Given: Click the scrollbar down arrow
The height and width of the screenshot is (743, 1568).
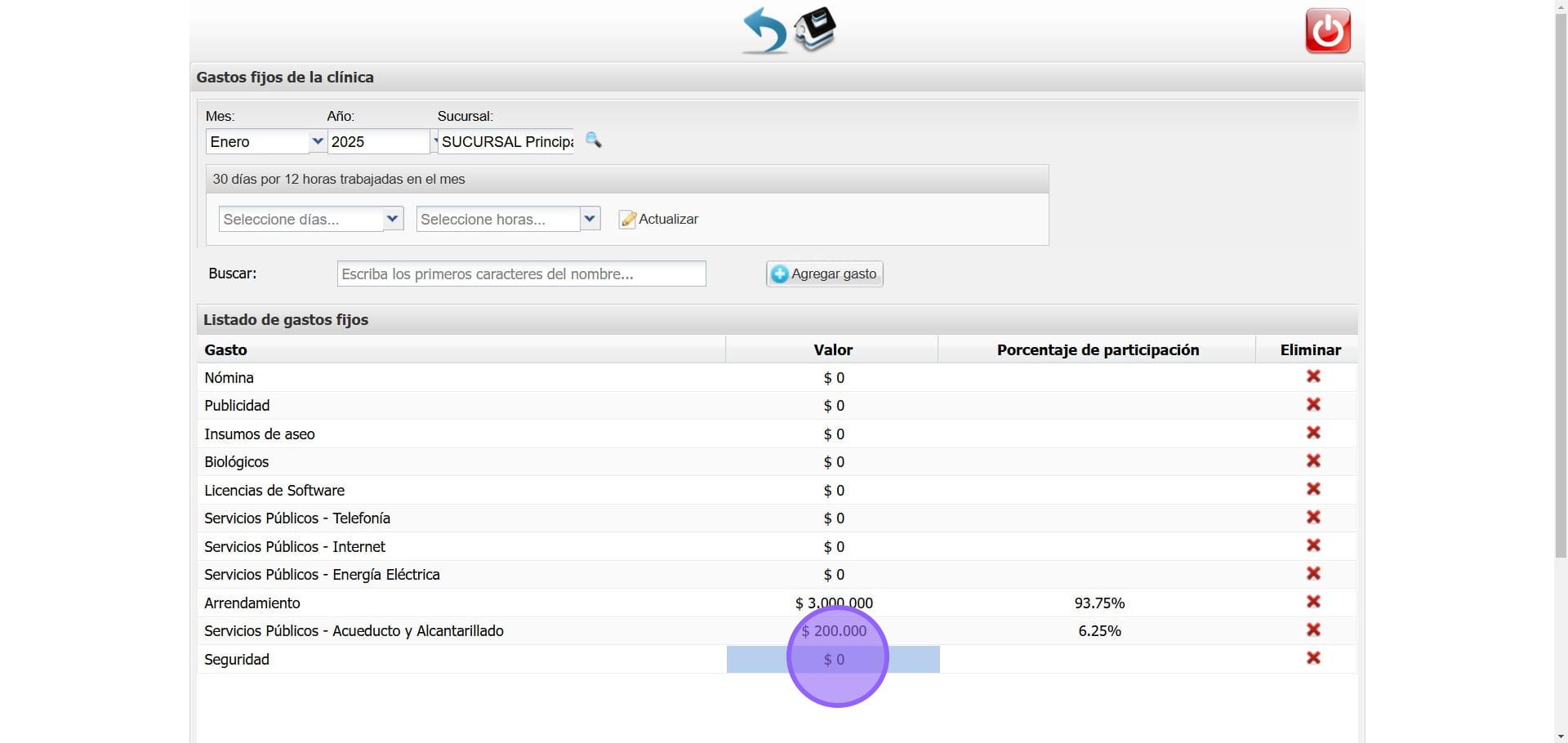Looking at the screenshot, I should (1561, 736).
